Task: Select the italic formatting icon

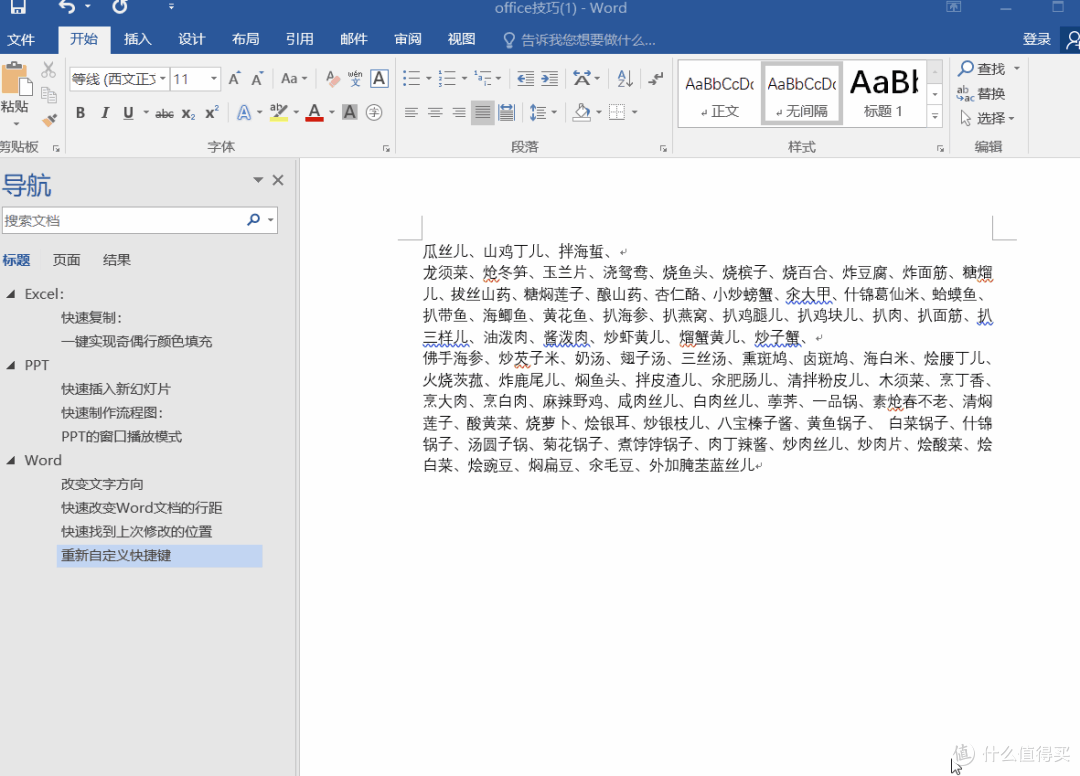Action: 103,113
